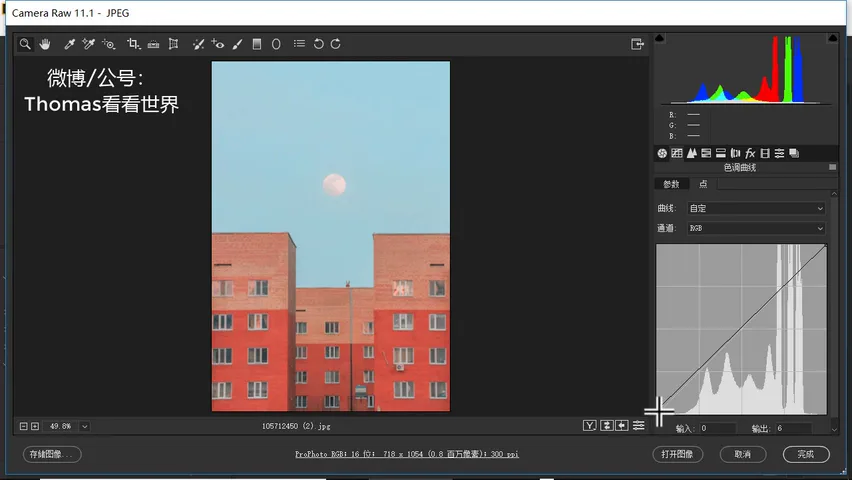Click the bottom-left curve point
This screenshot has width=852, height=480.
click(659, 410)
